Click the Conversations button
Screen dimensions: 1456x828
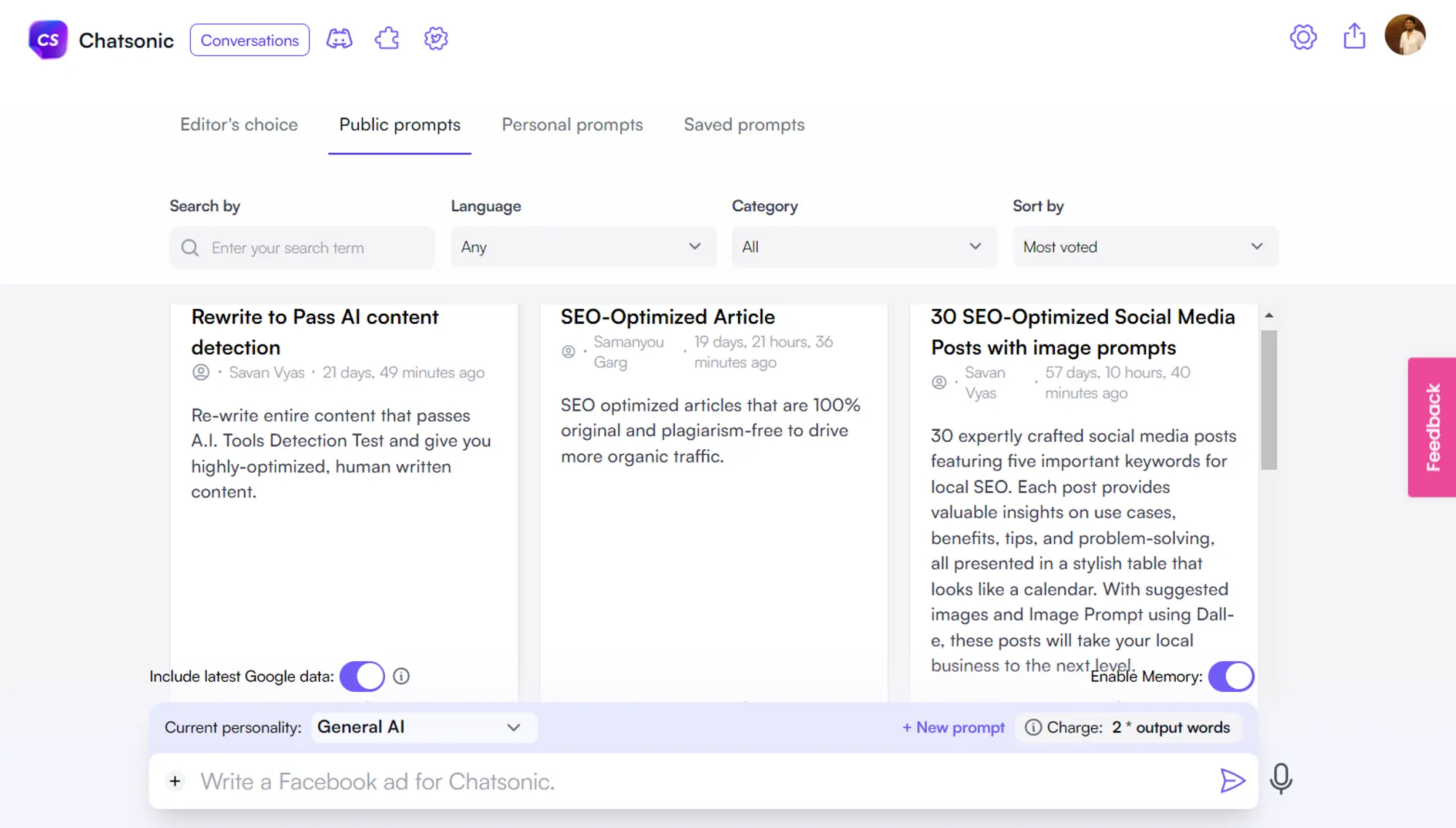click(x=250, y=40)
